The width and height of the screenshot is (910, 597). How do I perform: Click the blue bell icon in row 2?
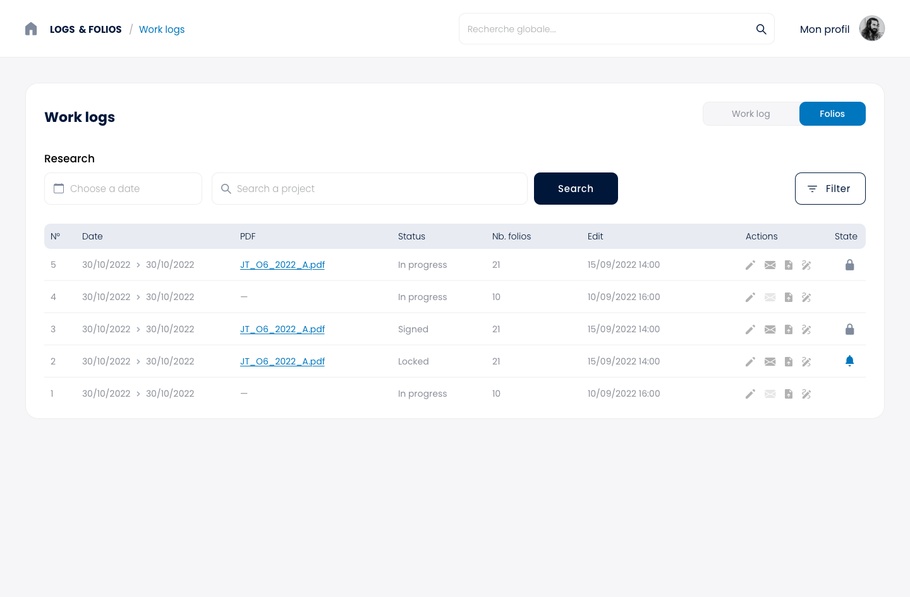pos(849,361)
